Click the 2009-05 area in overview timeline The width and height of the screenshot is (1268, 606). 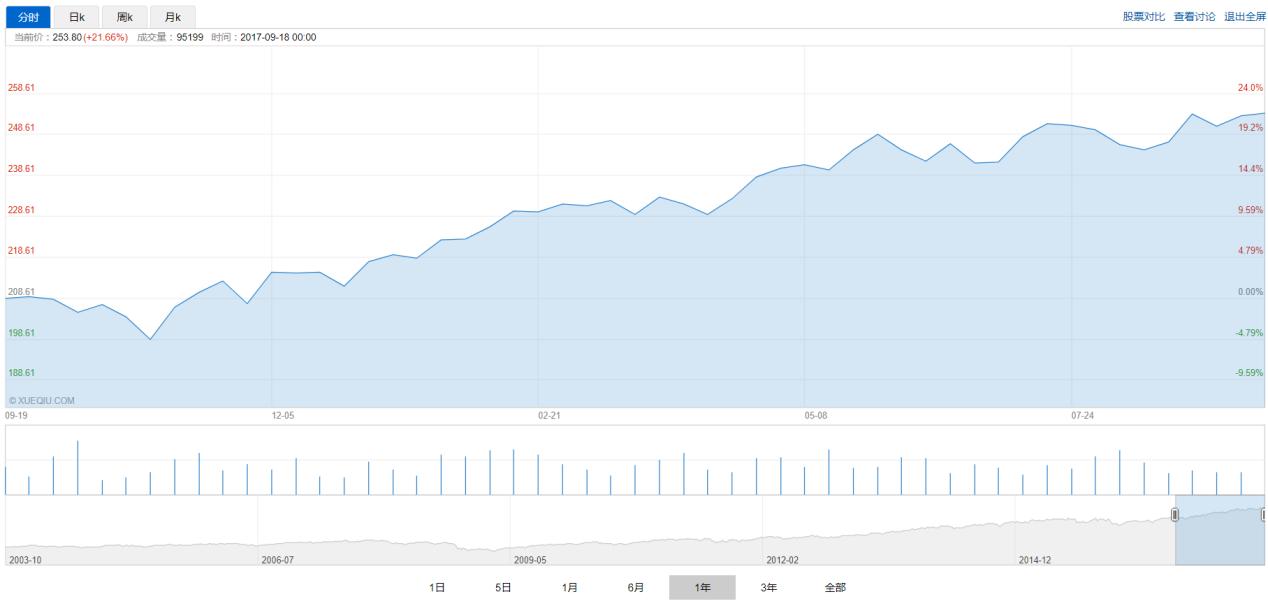[529, 560]
